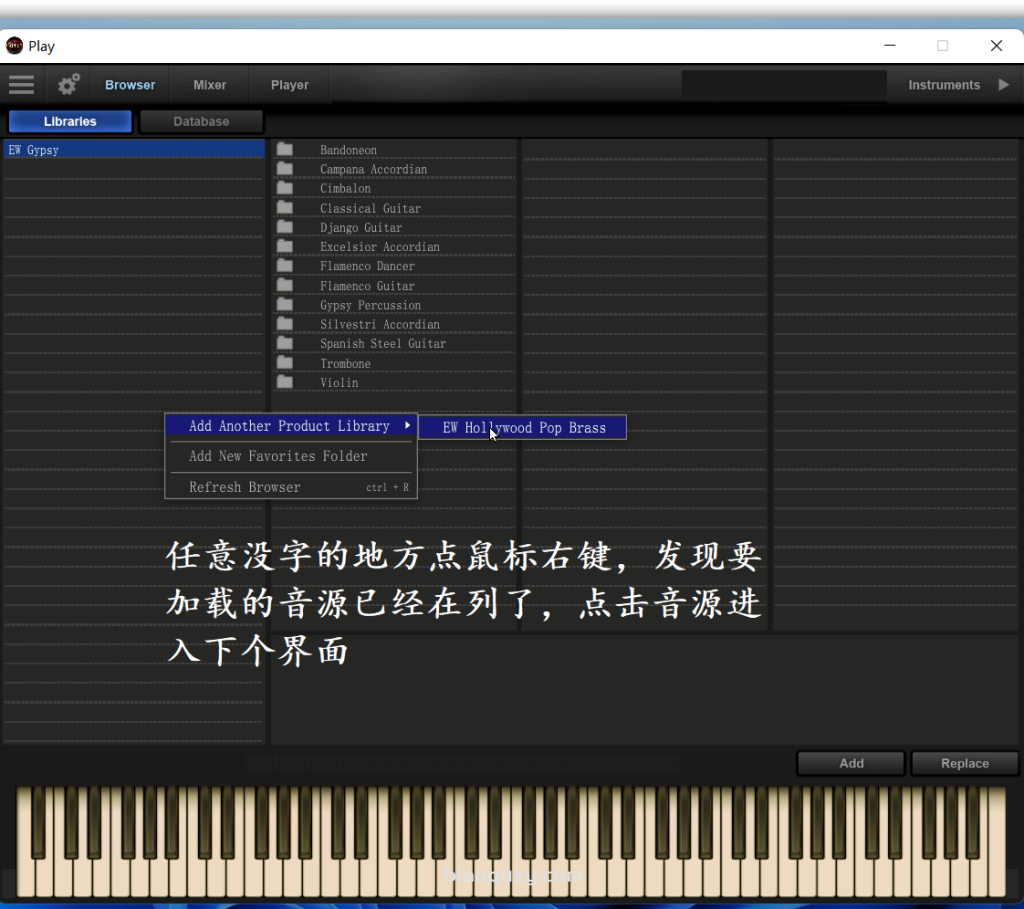Open the Django Guitar folder icon
1024x909 pixels.
click(x=285, y=227)
